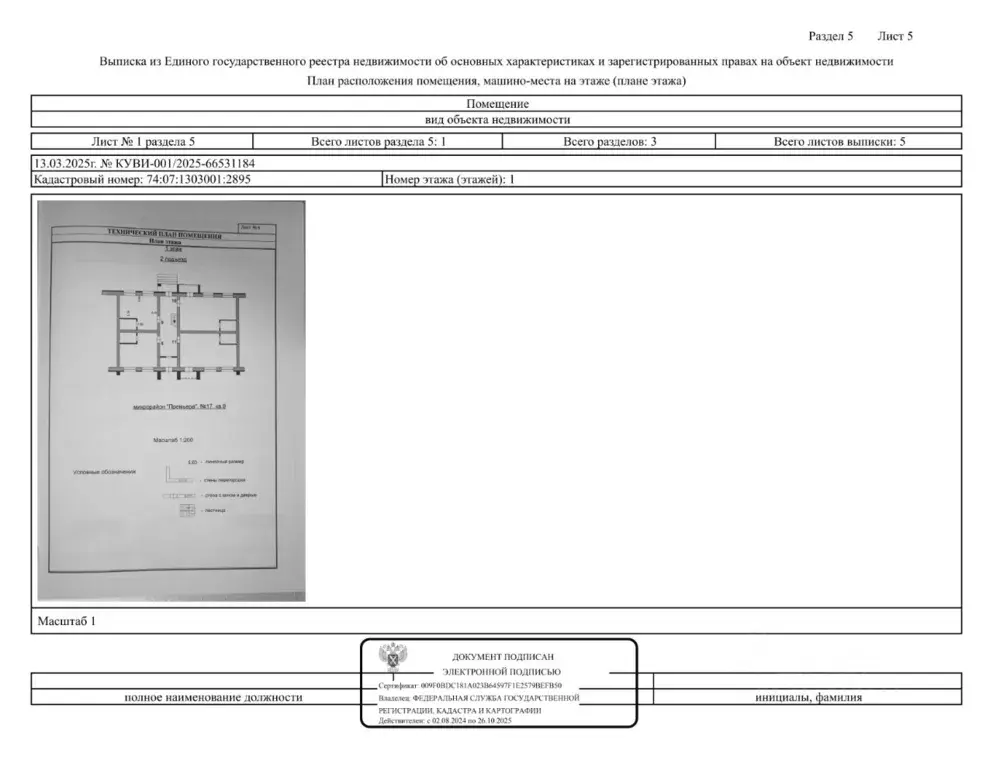
Task: Click the 'Всего листов выписки: 5' cell
Action: pos(839,141)
